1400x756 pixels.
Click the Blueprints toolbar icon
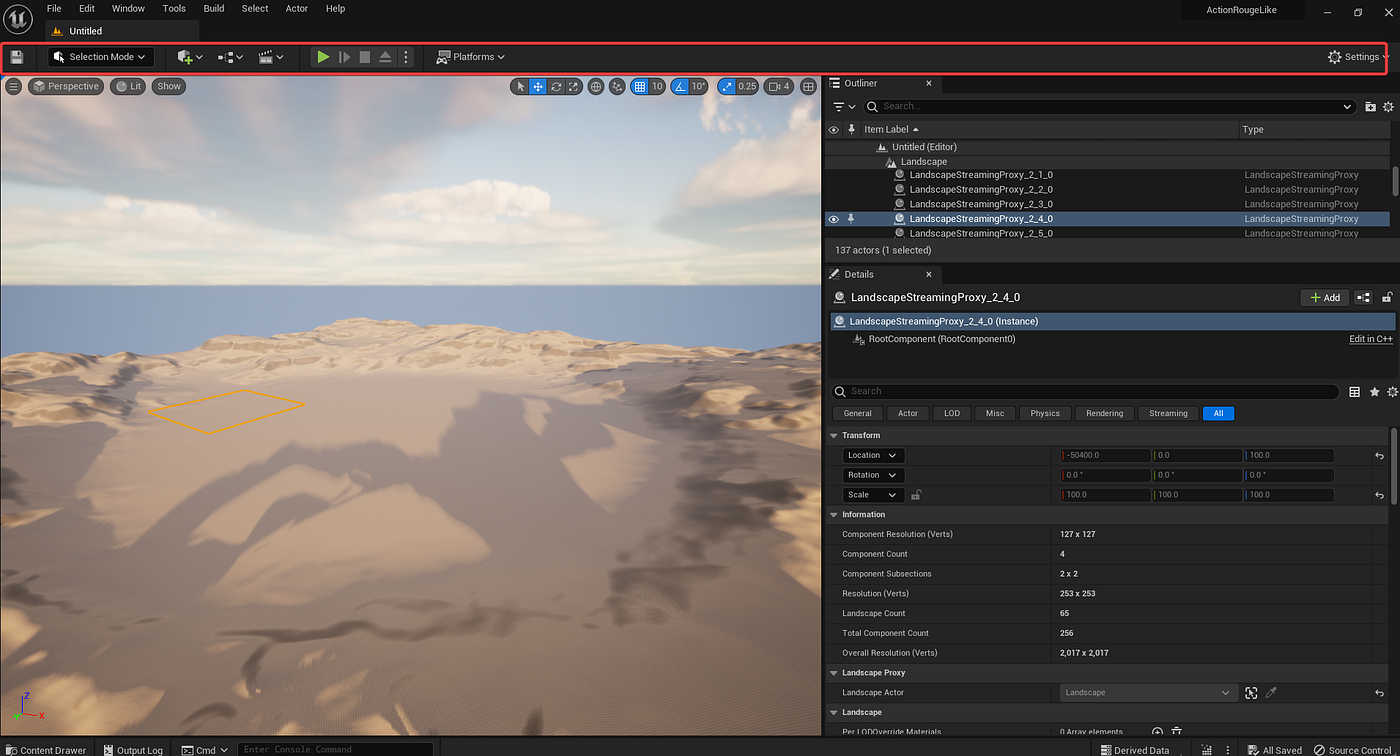(x=226, y=57)
